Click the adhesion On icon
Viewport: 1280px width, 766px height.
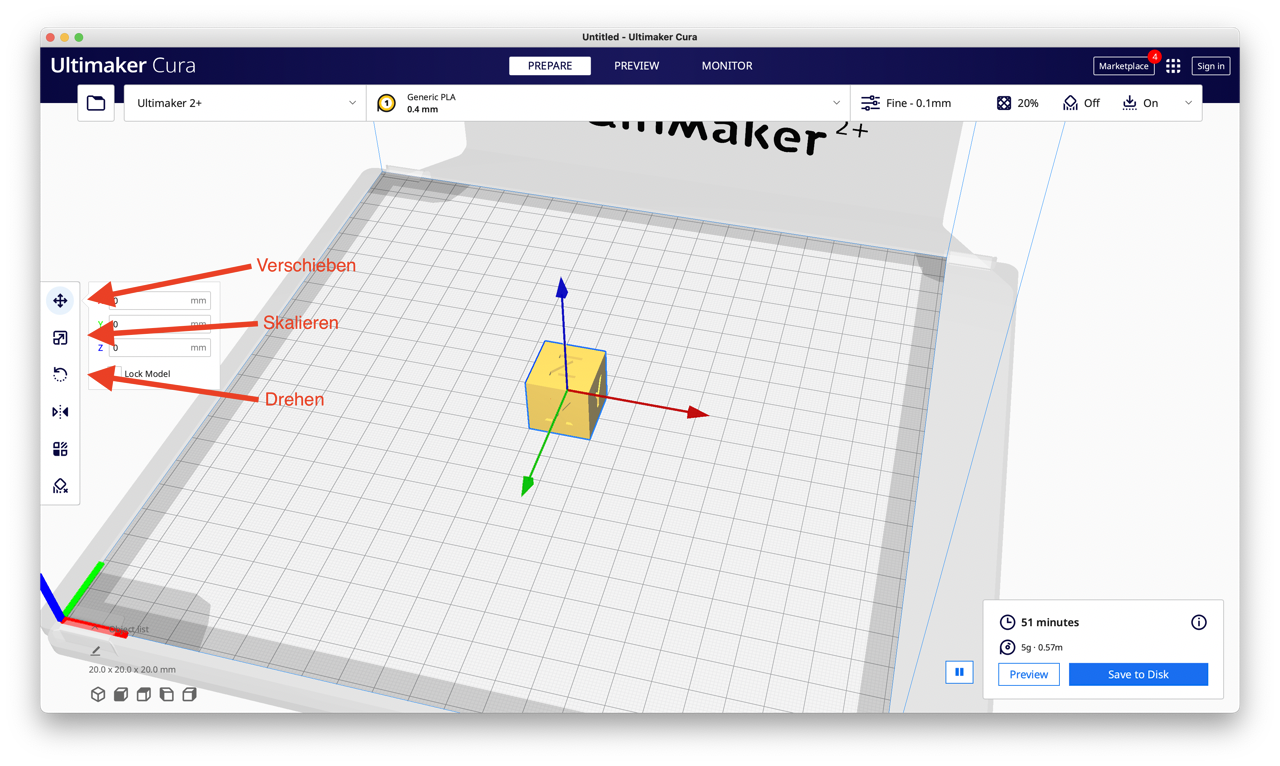pos(1129,103)
